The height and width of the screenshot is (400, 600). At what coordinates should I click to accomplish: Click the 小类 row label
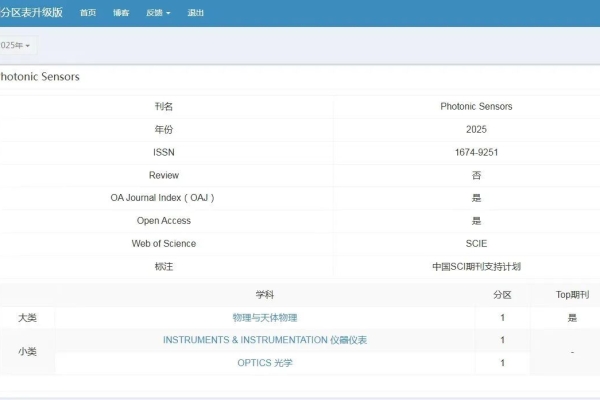[x=27, y=351]
